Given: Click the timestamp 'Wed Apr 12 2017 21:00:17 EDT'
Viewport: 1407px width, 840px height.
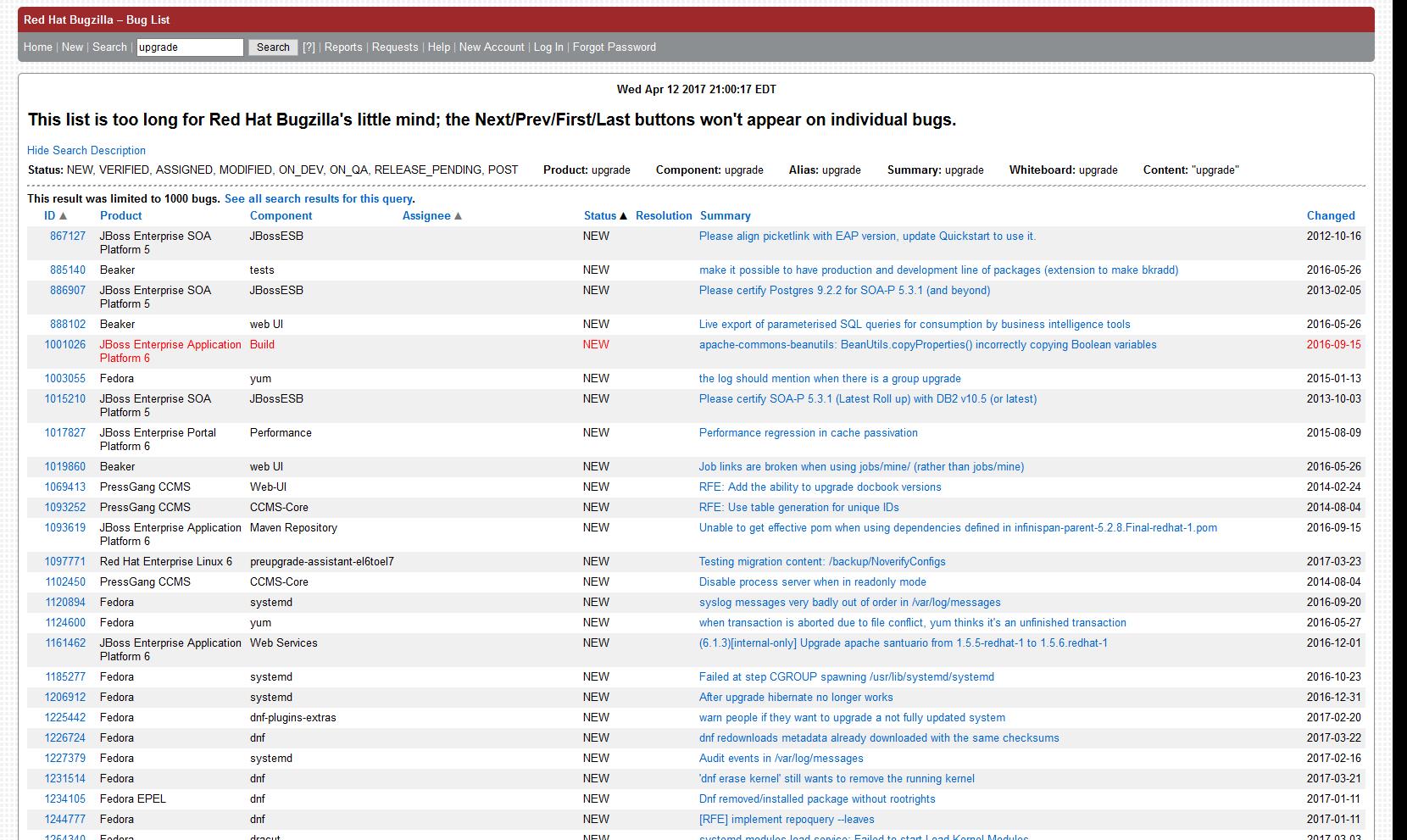Looking at the screenshot, I should pos(697,90).
